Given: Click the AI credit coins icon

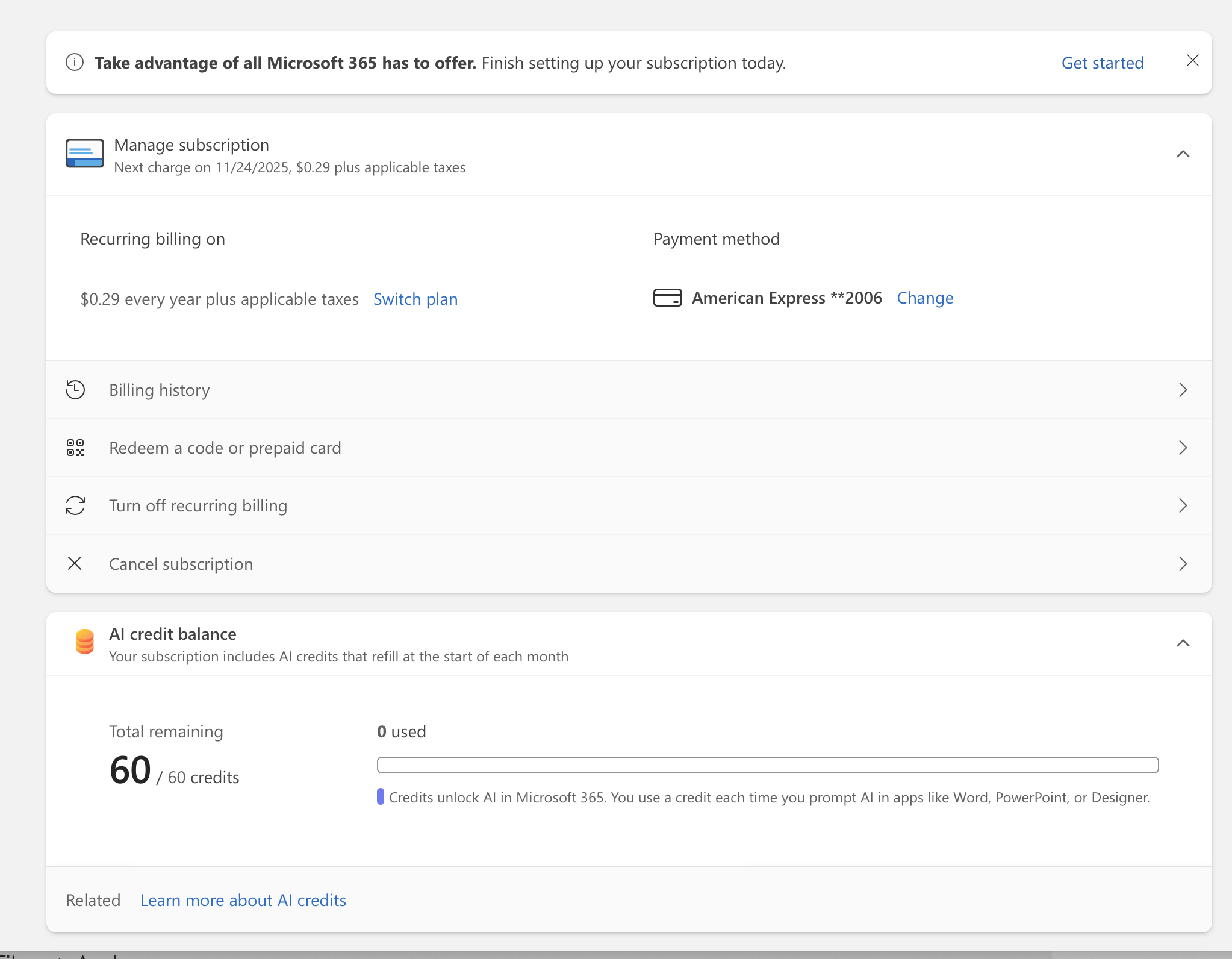Looking at the screenshot, I should 85,642.
